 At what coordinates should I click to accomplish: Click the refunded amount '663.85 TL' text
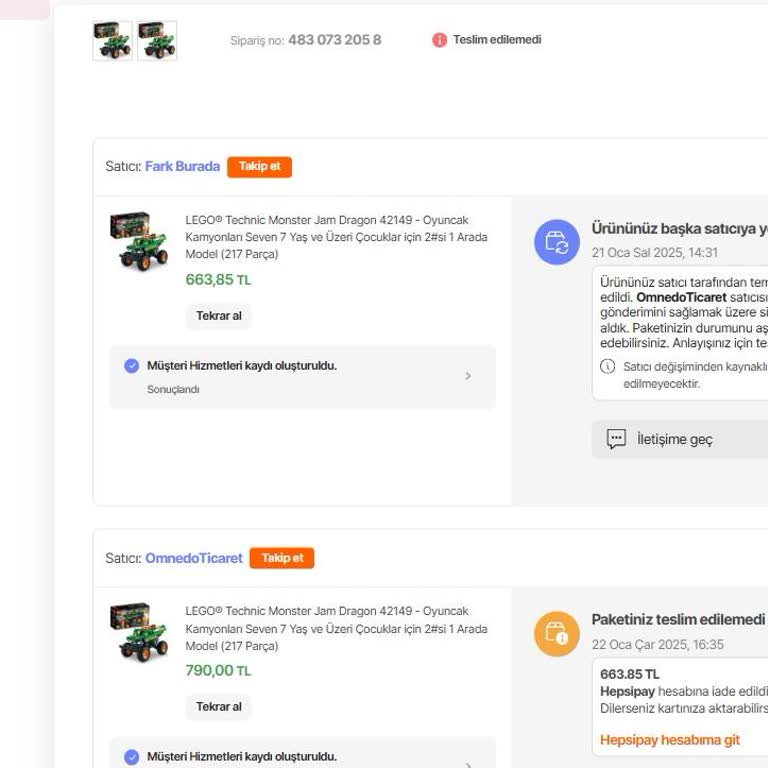point(630,674)
